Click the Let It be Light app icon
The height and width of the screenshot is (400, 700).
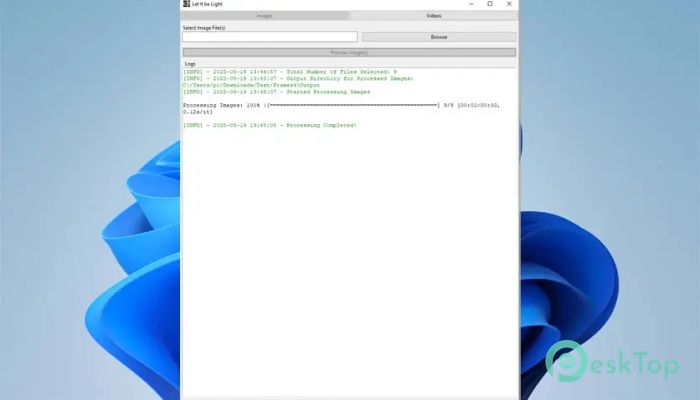click(186, 4)
